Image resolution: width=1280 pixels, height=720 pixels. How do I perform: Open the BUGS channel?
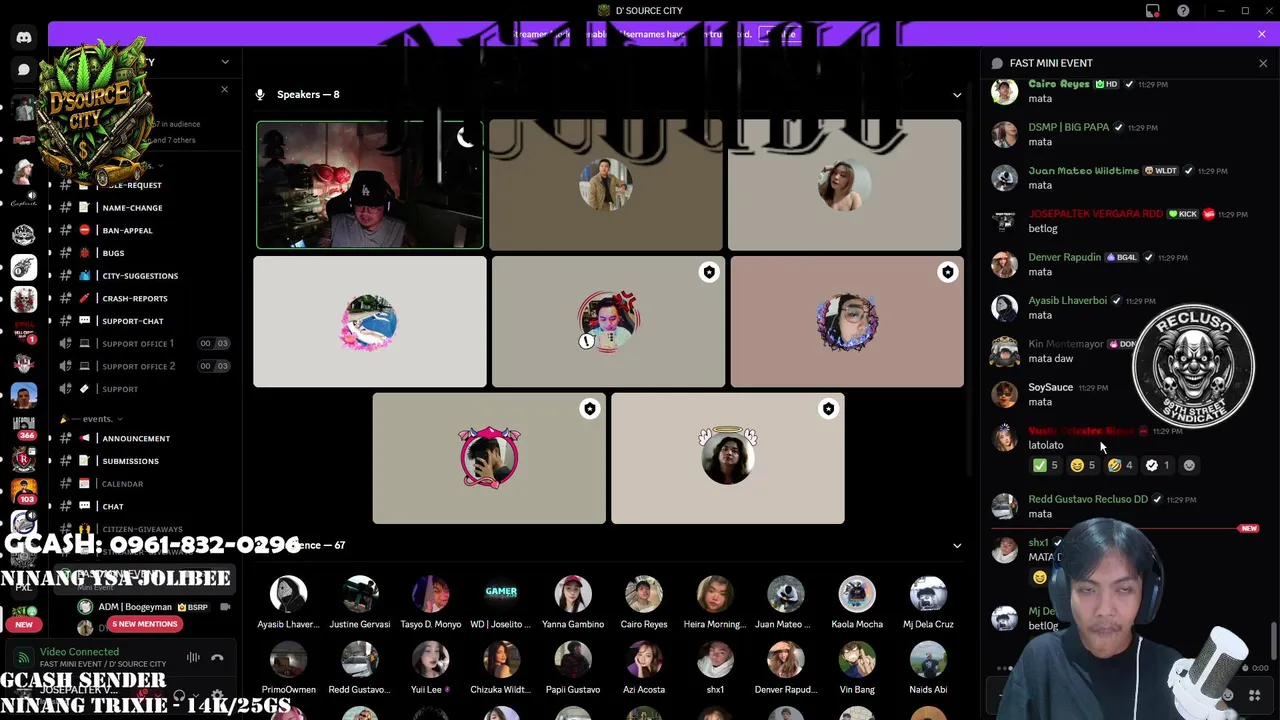coord(113,253)
